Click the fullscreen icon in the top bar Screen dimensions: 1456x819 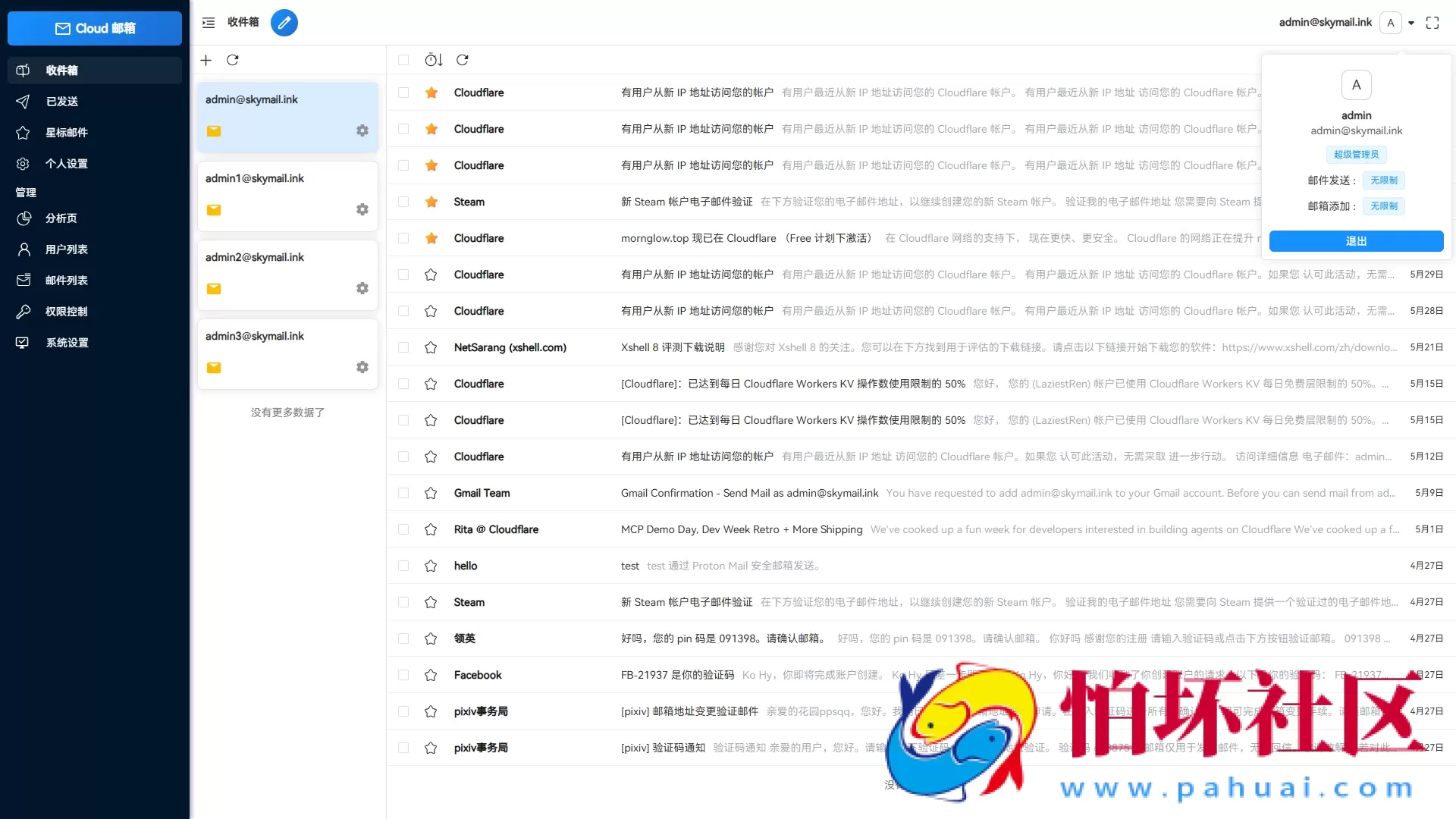1432,23
